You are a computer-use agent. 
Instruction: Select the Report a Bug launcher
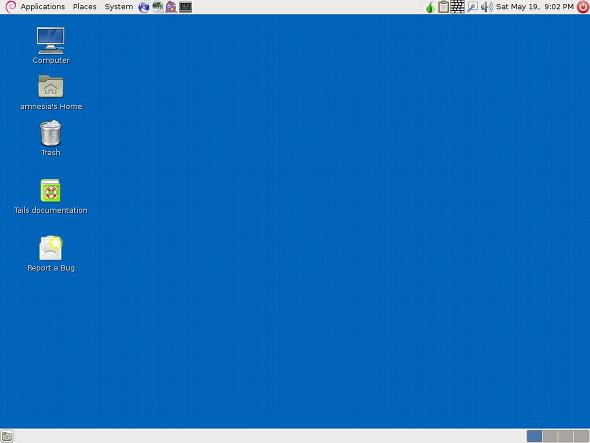[51, 254]
